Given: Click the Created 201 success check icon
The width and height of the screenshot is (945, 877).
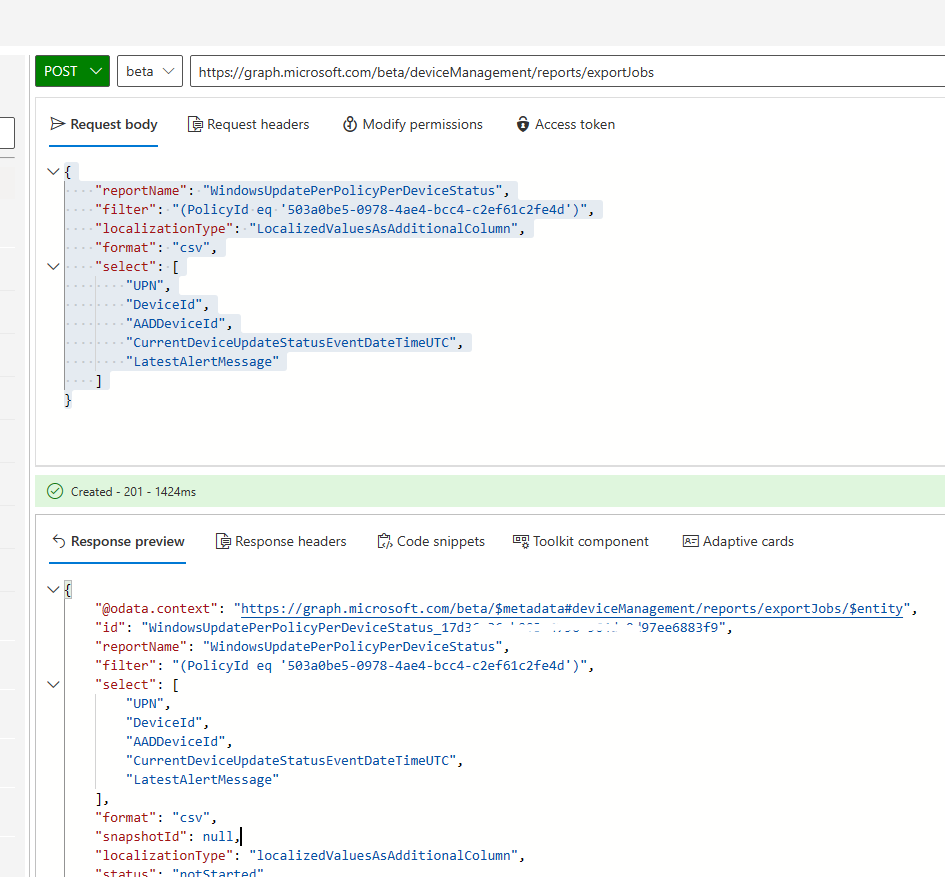Looking at the screenshot, I should tap(55, 491).
